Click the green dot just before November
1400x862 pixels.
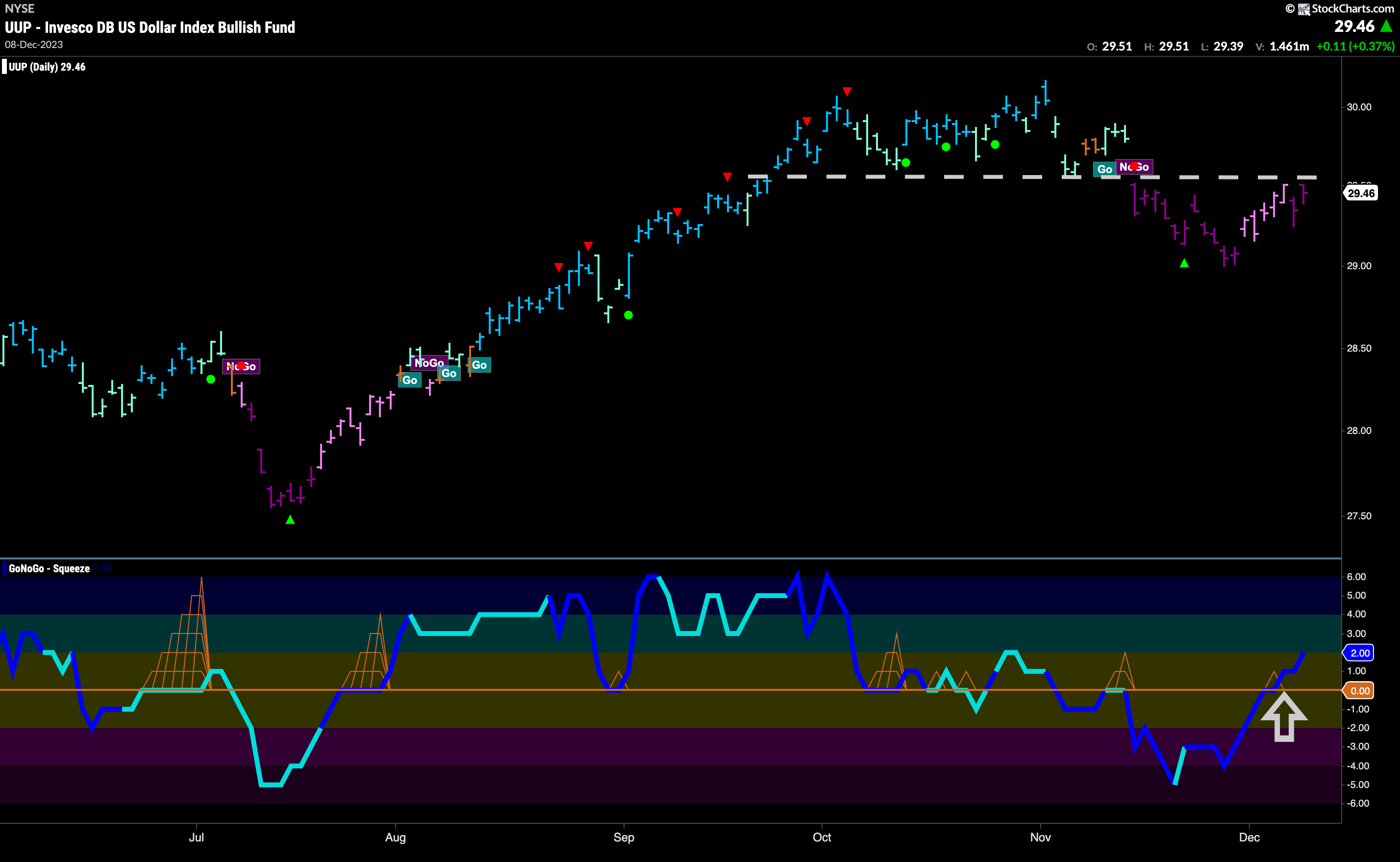pyautogui.click(x=995, y=144)
